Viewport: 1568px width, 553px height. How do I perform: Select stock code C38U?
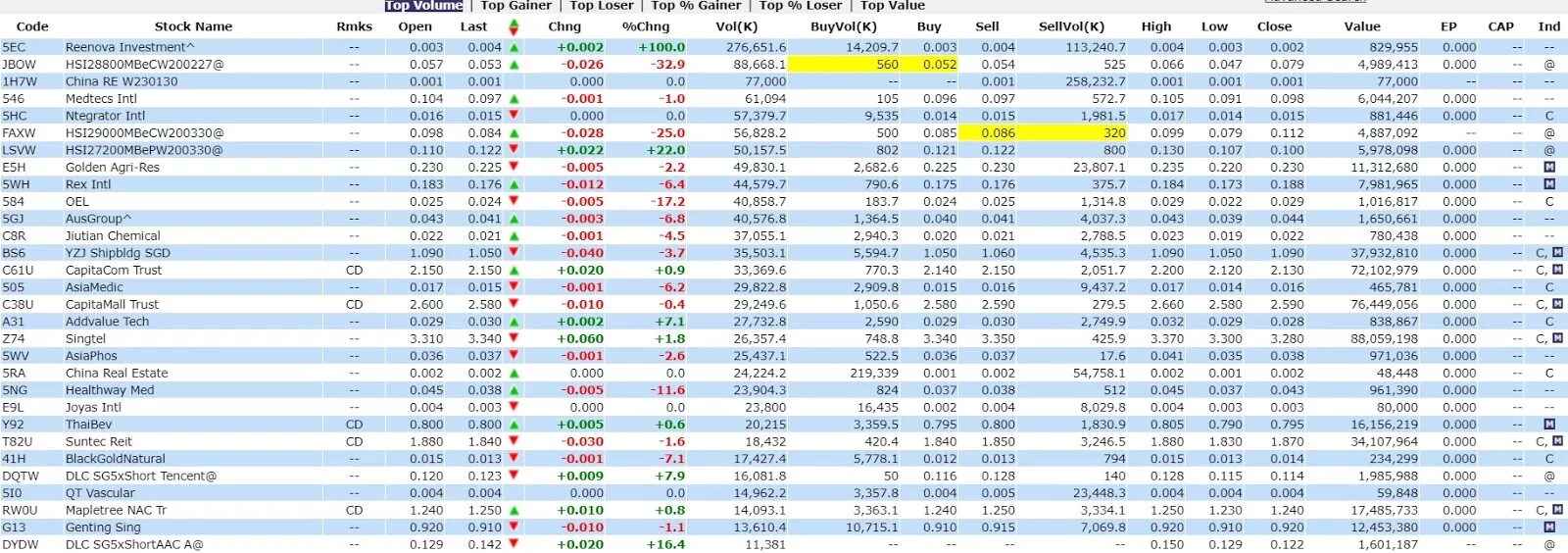pyautogui.click(x=18, y=305)
